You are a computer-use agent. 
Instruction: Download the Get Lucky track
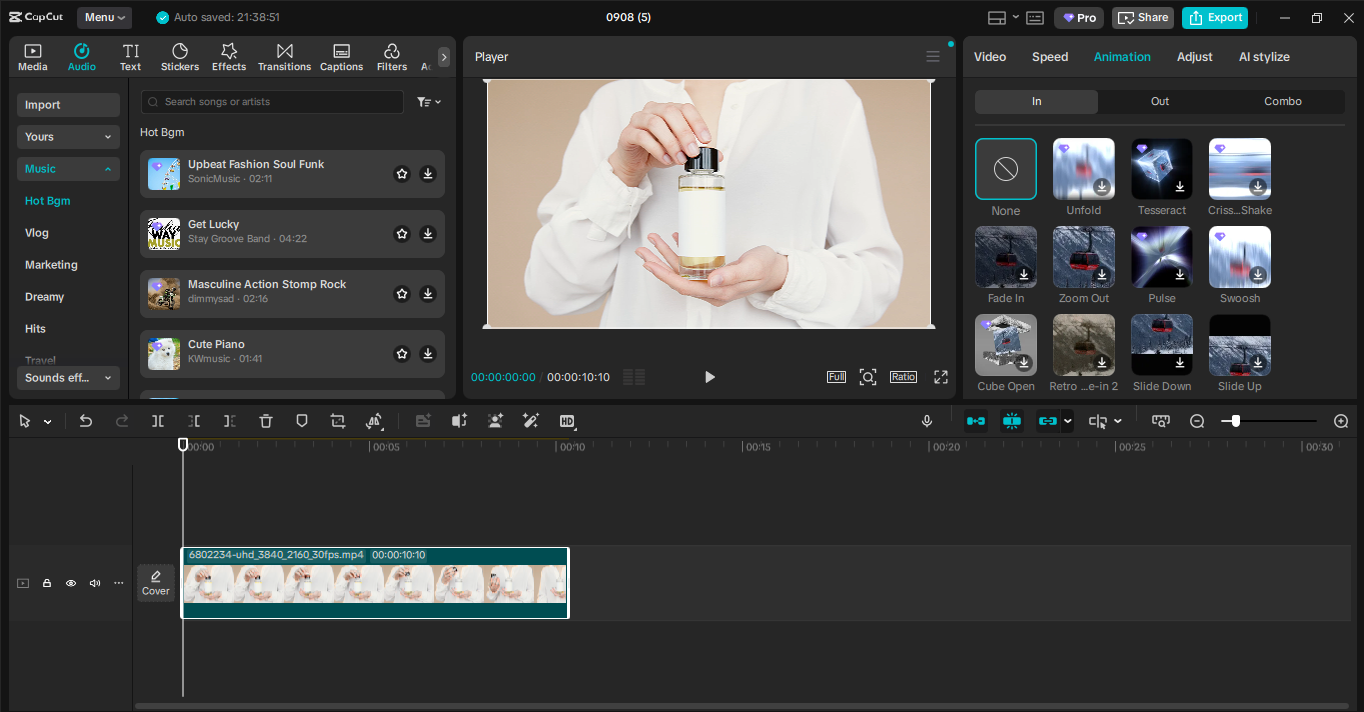(428, 234)
